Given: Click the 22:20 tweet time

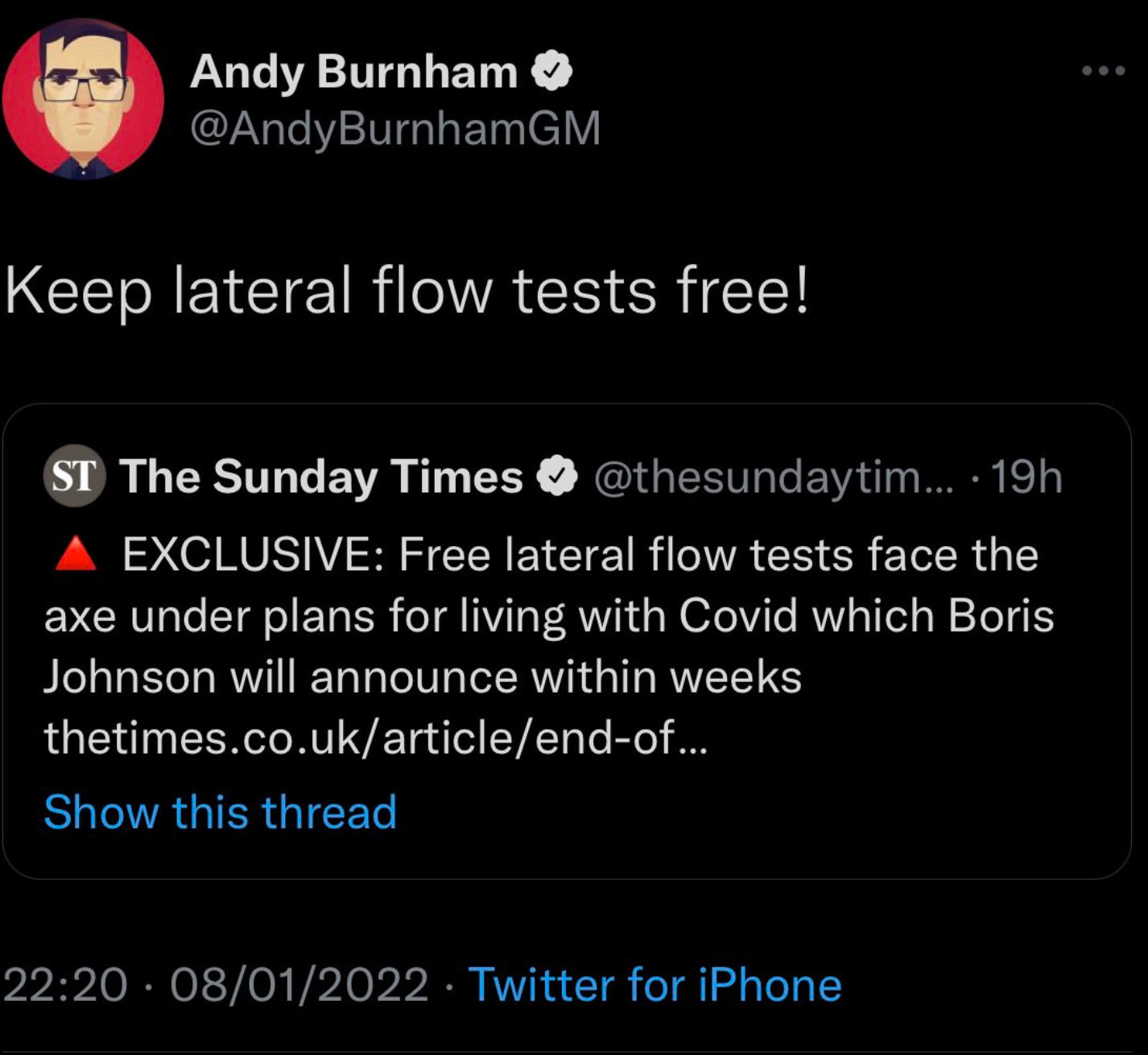Looking at the screenshot, I should point(65,984).
